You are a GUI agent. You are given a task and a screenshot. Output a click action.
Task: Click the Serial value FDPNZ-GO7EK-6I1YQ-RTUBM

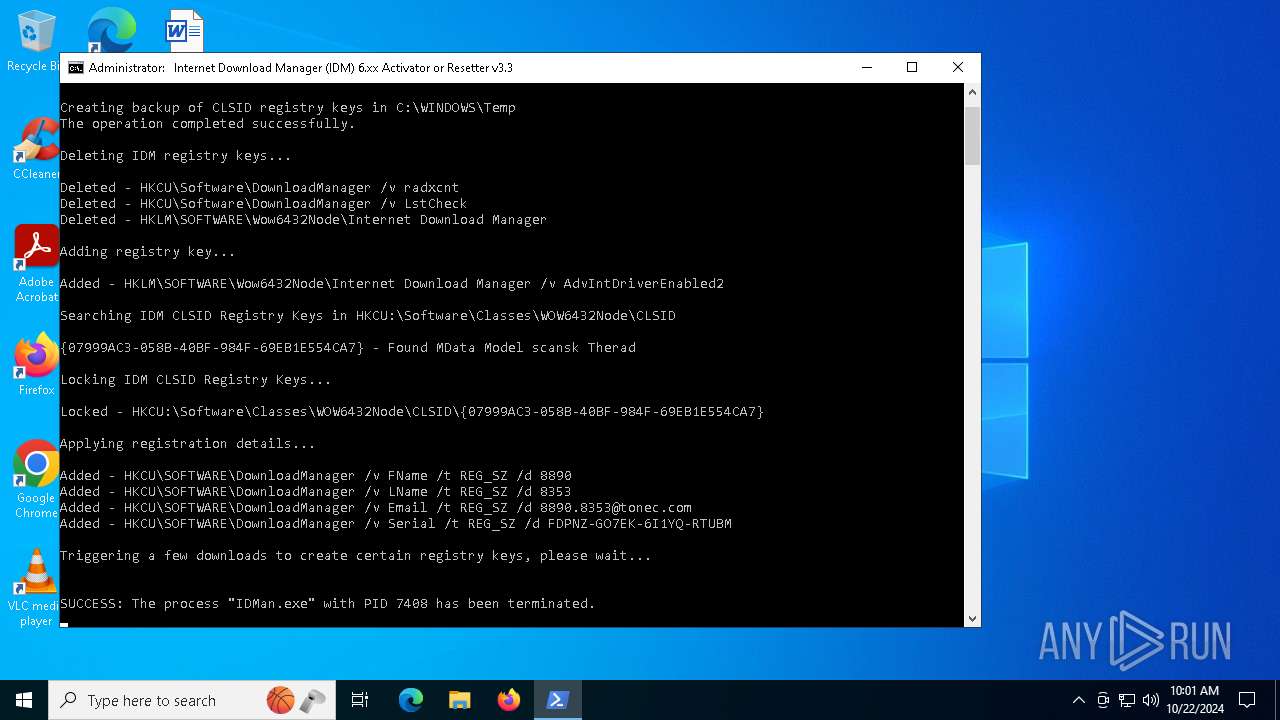(x=639, y=523)
